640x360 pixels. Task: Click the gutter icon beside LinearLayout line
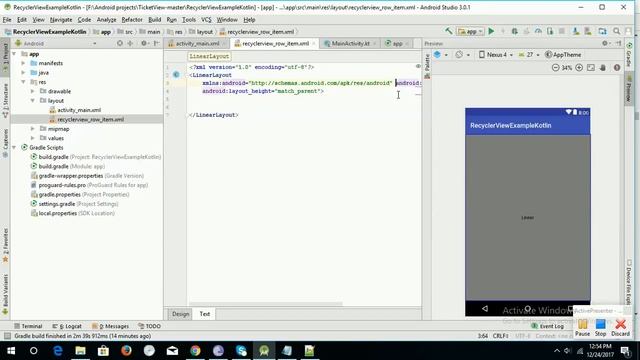tap(176, 75)
